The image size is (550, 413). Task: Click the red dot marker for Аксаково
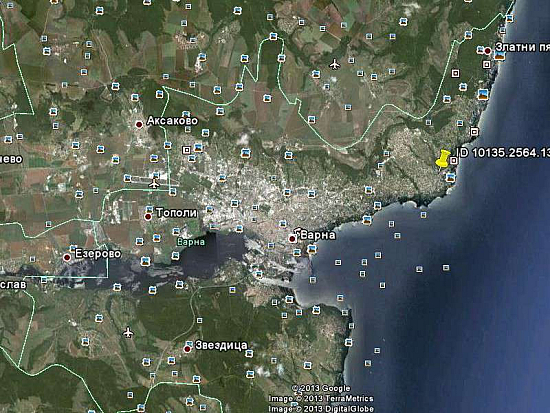(x=139, y=124)
